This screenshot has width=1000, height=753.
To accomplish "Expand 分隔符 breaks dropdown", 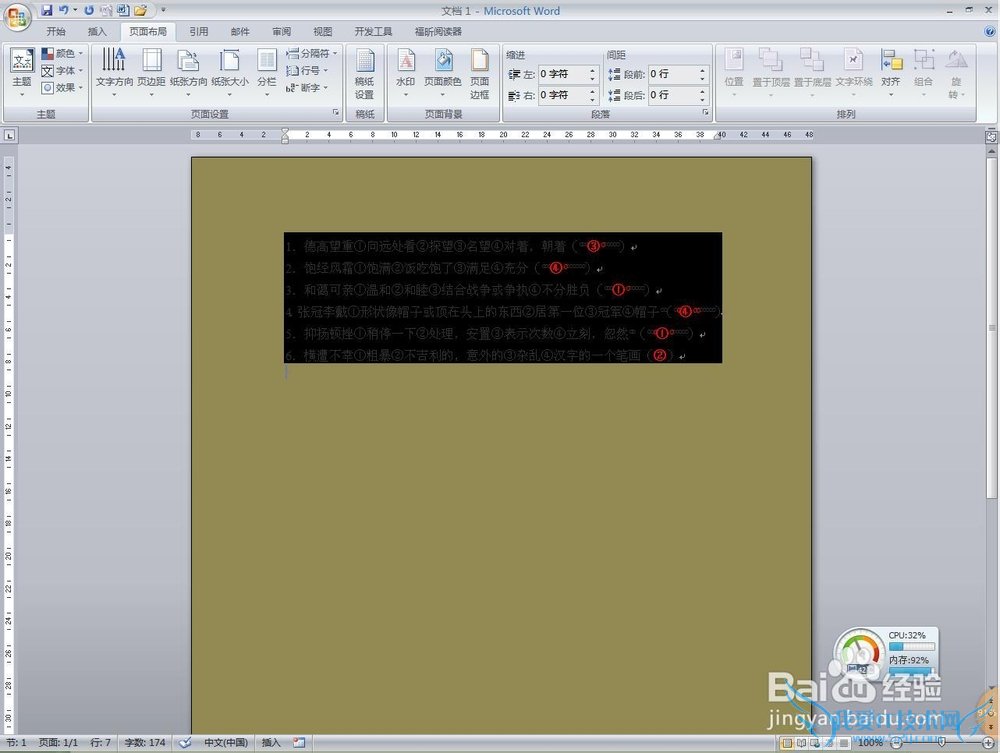I will pyautogui.click(x=311, y=54).
